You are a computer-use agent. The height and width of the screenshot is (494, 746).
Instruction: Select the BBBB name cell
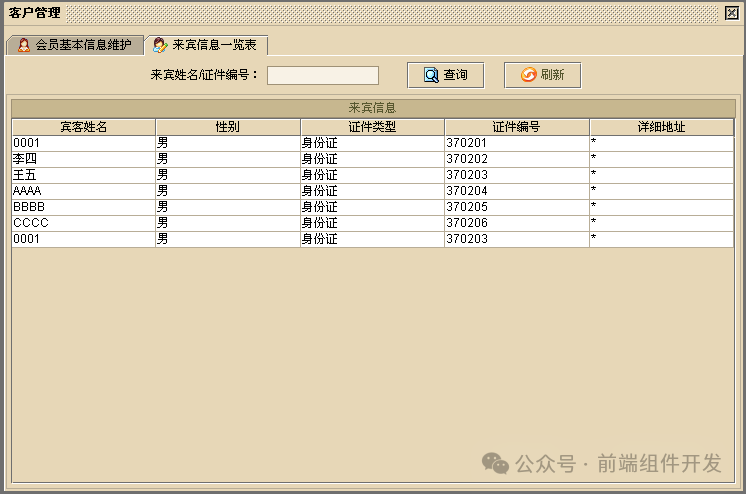[84, 207]
